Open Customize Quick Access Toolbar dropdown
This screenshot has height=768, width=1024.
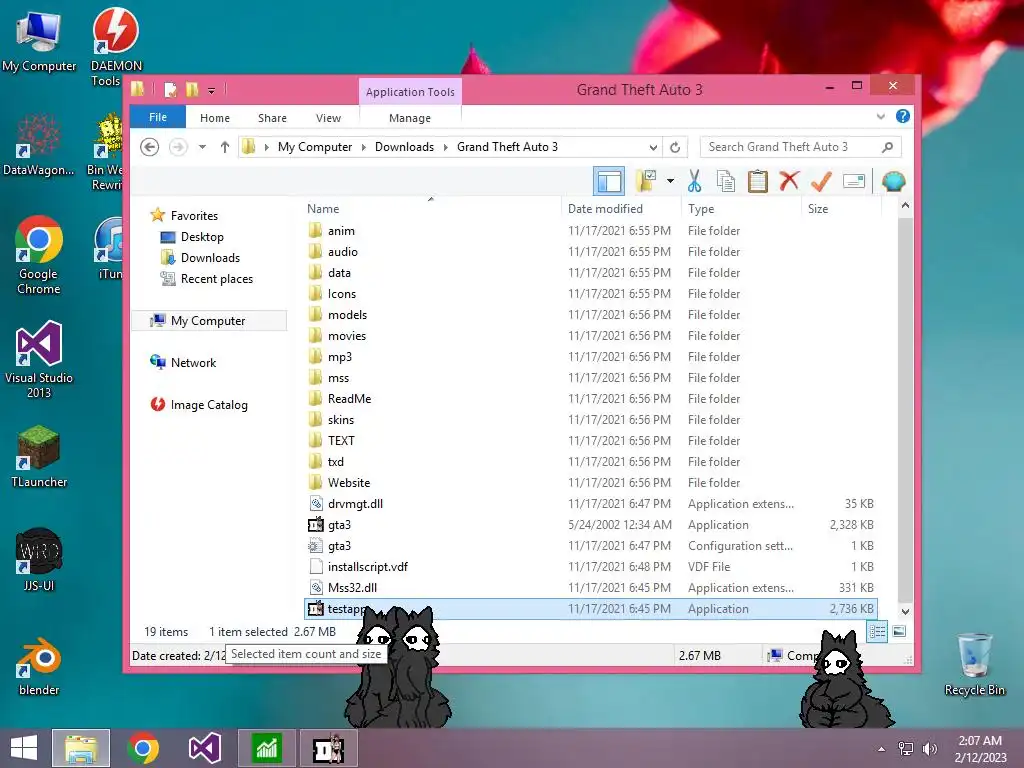(x=212, y=90)
